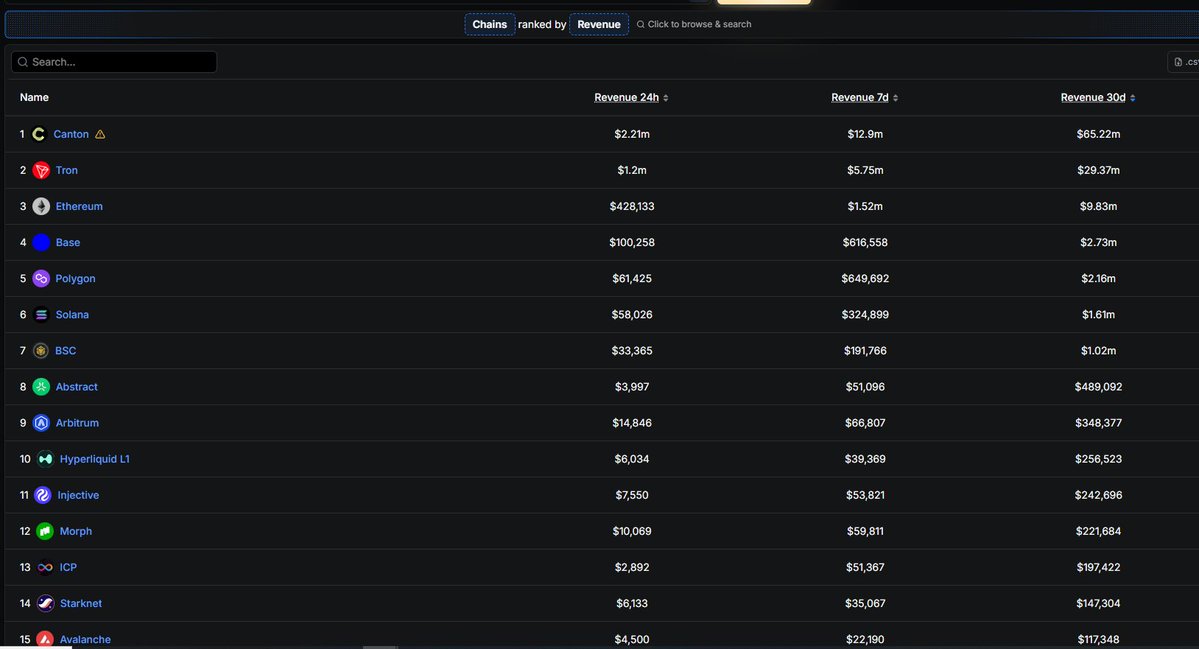Open the Canton chain link
The height and width of the screenshot is (649, 1199).
pyautogui.click(x=71, y=134)
